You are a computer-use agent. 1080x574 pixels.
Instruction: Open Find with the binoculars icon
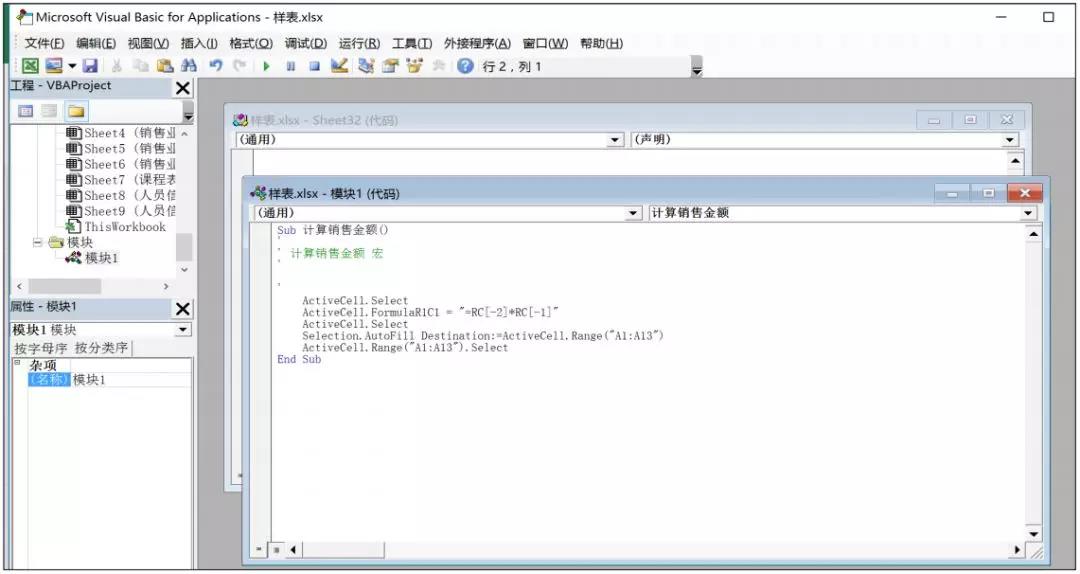click(x=189, y=66)
